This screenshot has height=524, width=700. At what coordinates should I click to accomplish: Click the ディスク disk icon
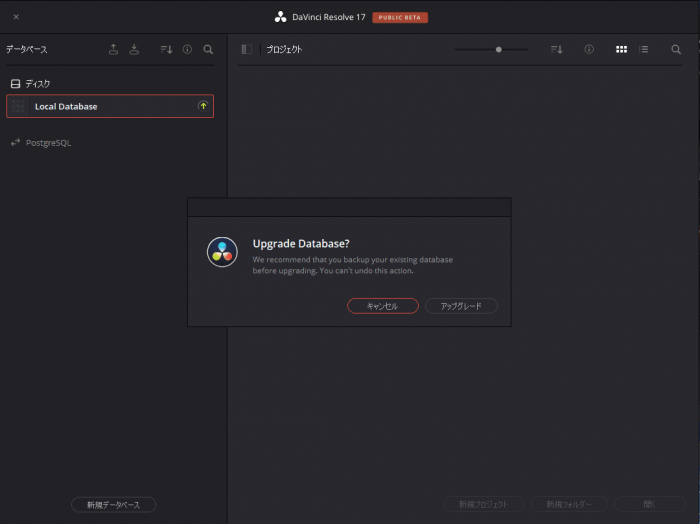15,83
